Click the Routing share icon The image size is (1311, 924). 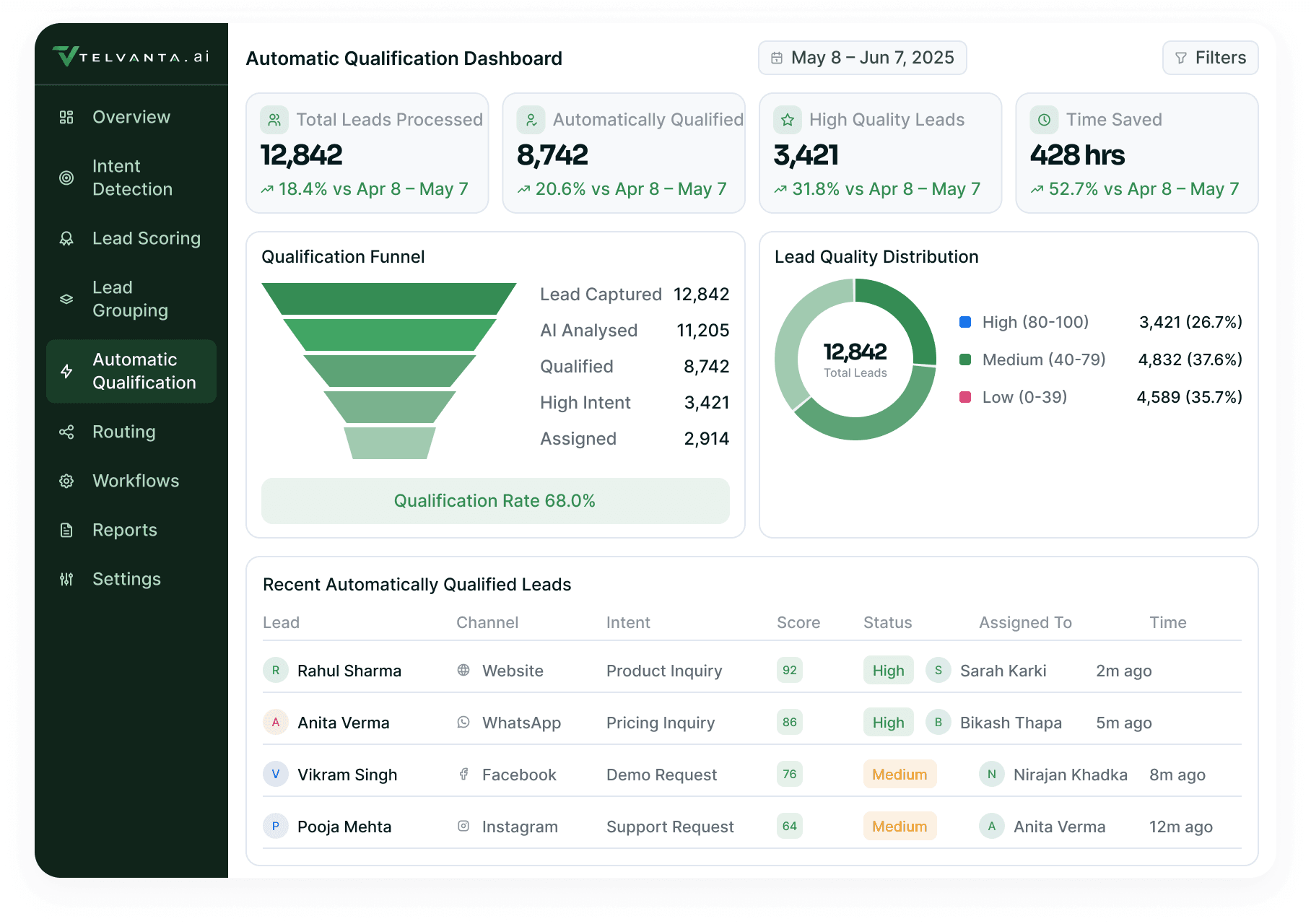pyautogui.click(x=66, y=432)
